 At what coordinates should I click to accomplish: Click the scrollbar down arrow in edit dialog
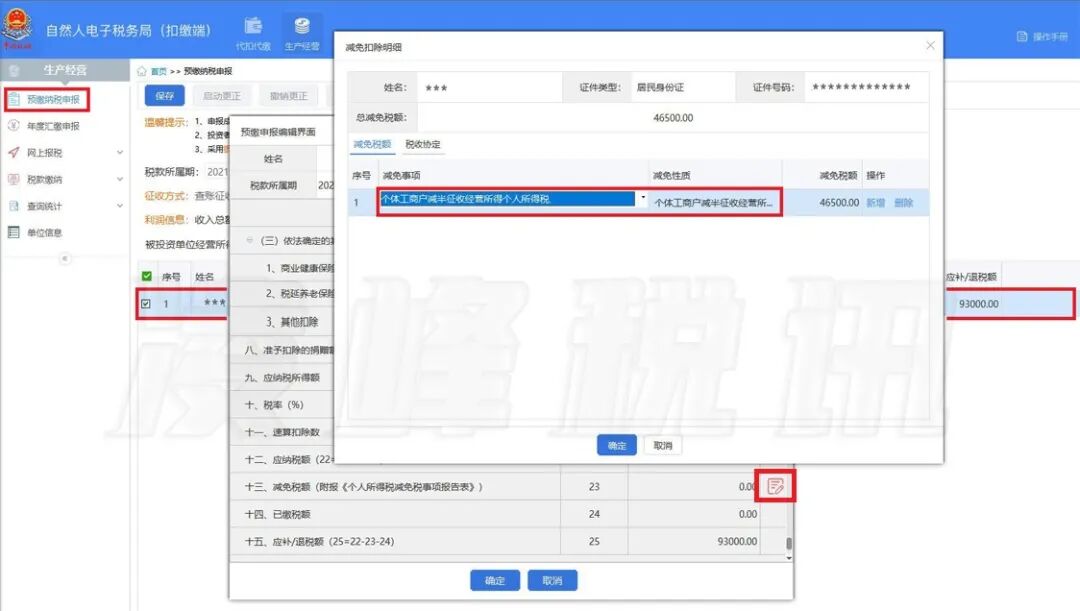(789, 557)
